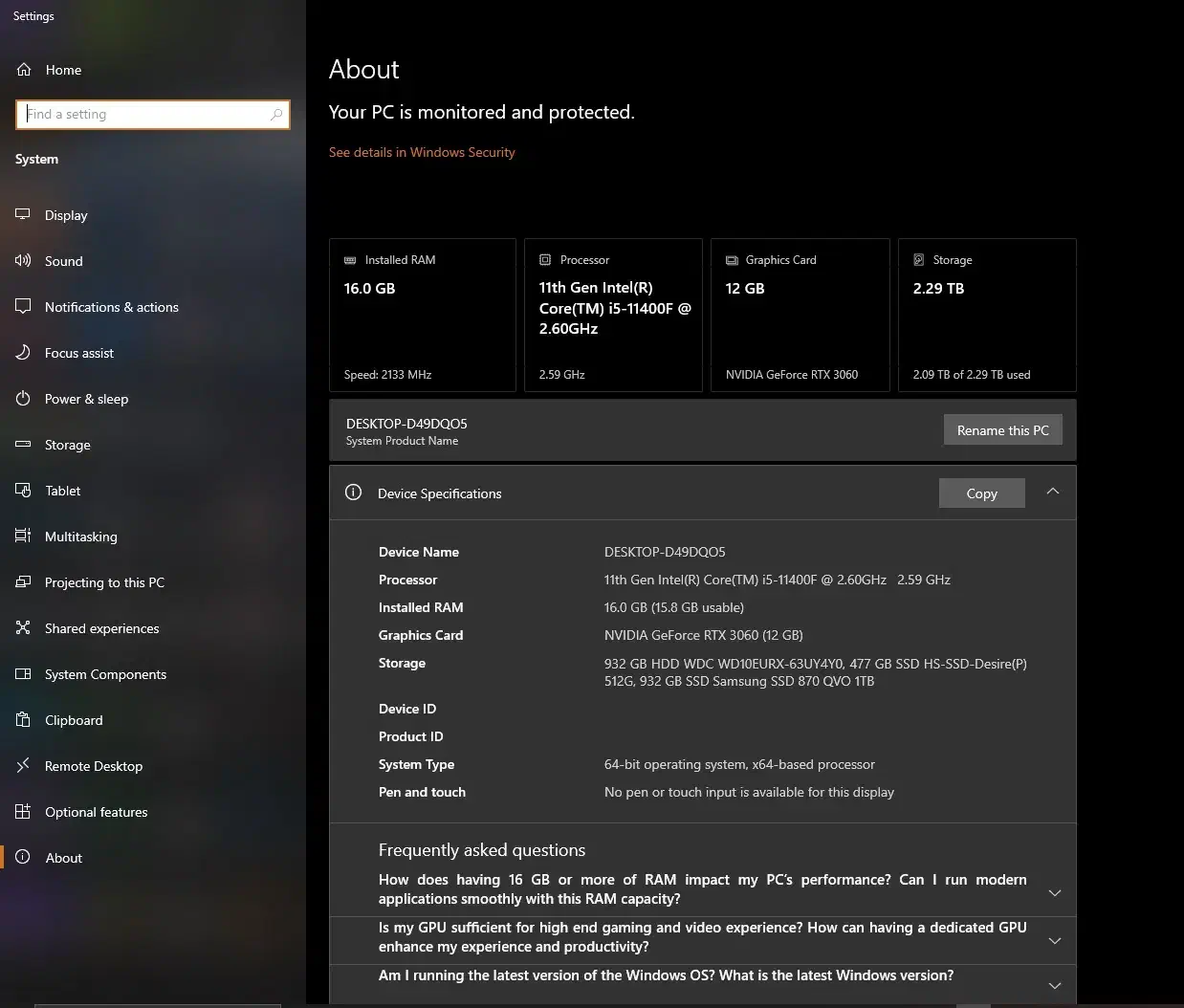Expand the GPU sufficiency FAQ question
1184x1008 pixels.
coord(1054,940)
